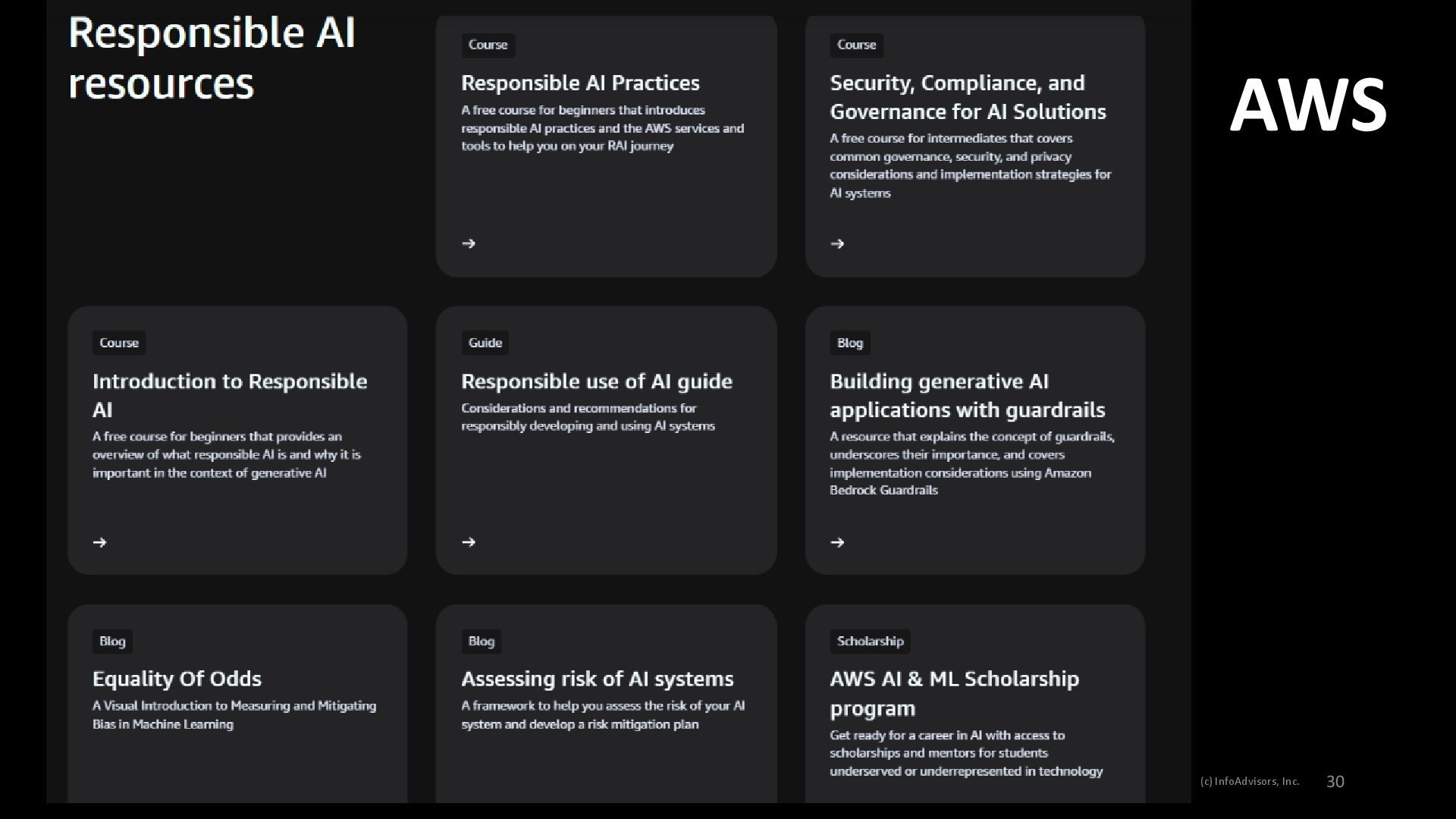
Task: Click the Scholarship tag label
Action: tap(870, 642)
